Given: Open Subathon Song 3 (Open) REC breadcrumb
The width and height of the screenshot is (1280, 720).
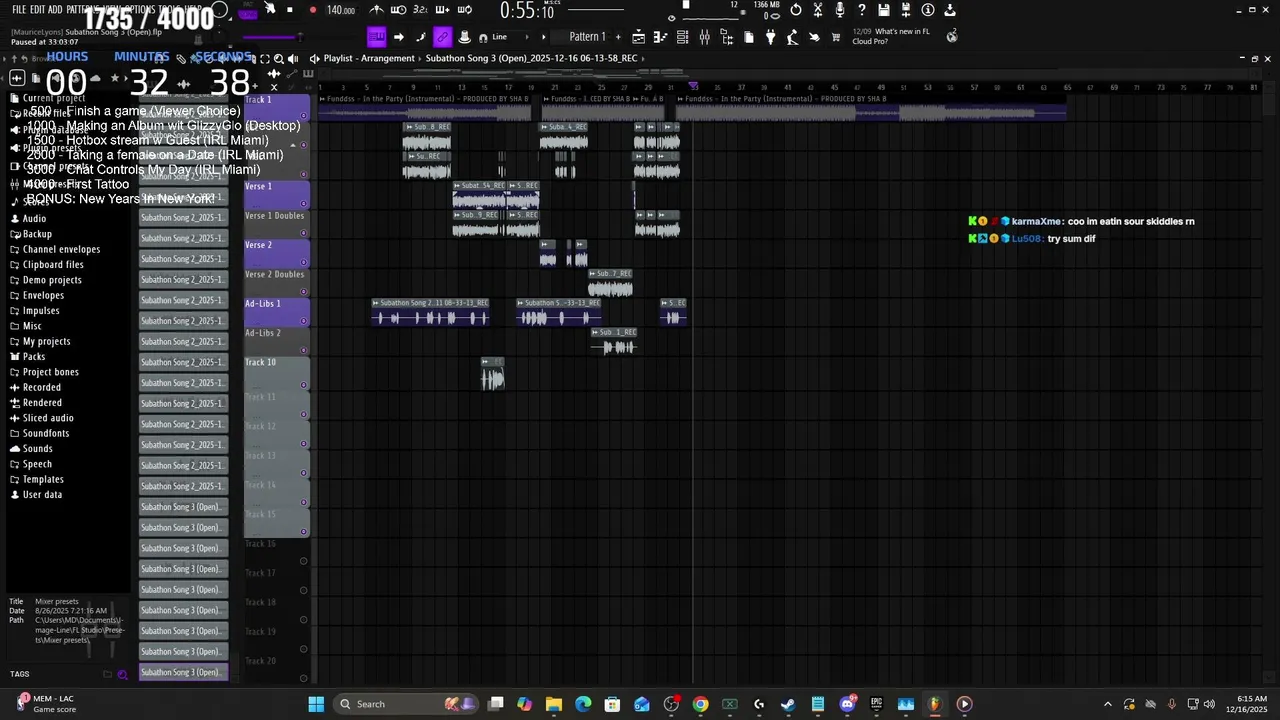Looking at the screenshot, I should [531, 58].
